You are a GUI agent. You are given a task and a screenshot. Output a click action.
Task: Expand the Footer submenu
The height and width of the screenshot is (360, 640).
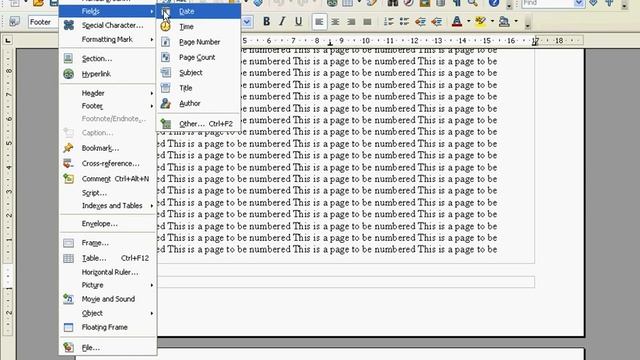pyautogui.click(x=108, y=106)
